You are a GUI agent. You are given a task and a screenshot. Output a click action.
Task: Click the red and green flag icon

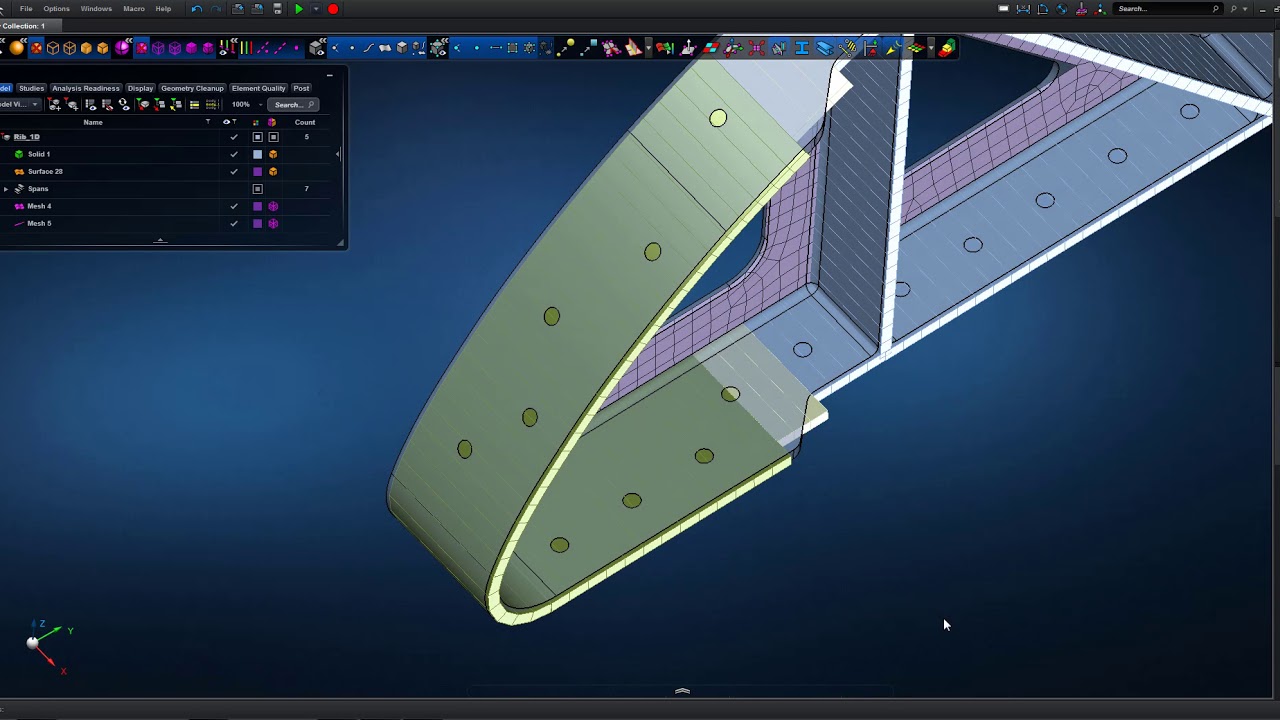point(665,48)
